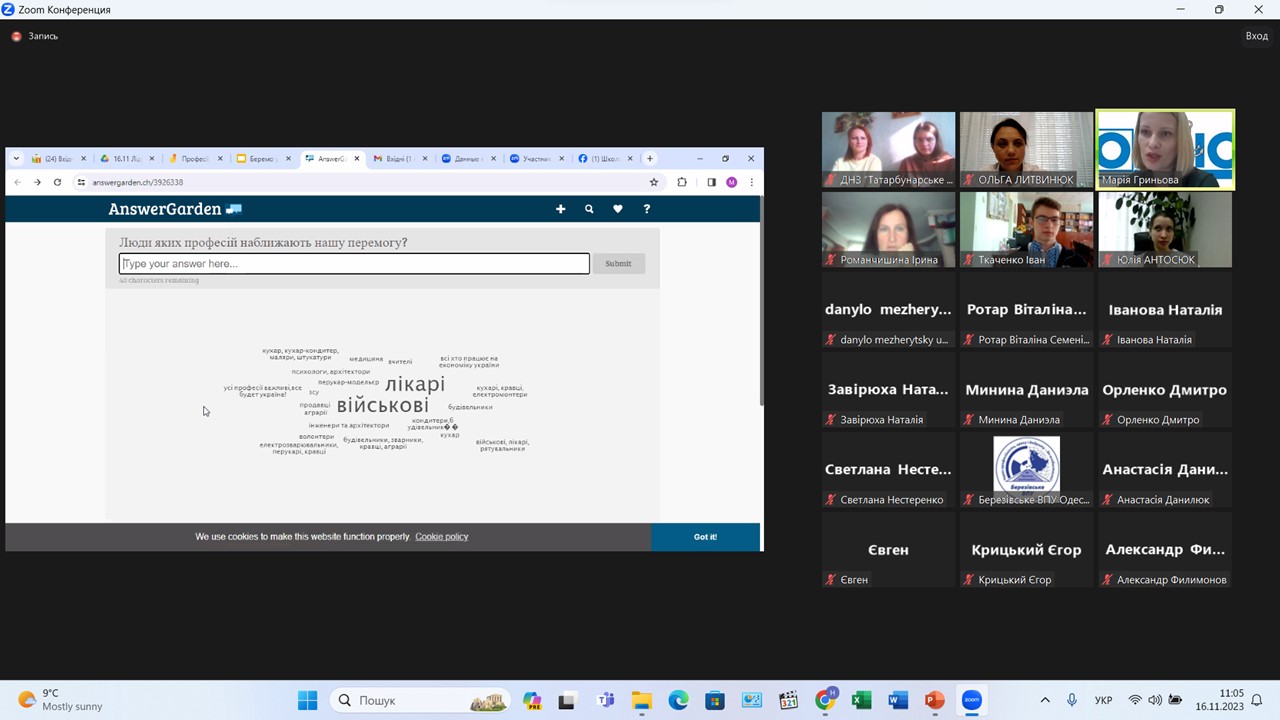1280x720 pixels.
Task: Click the 'Type your answer here' field
Action: coord(354,264)
